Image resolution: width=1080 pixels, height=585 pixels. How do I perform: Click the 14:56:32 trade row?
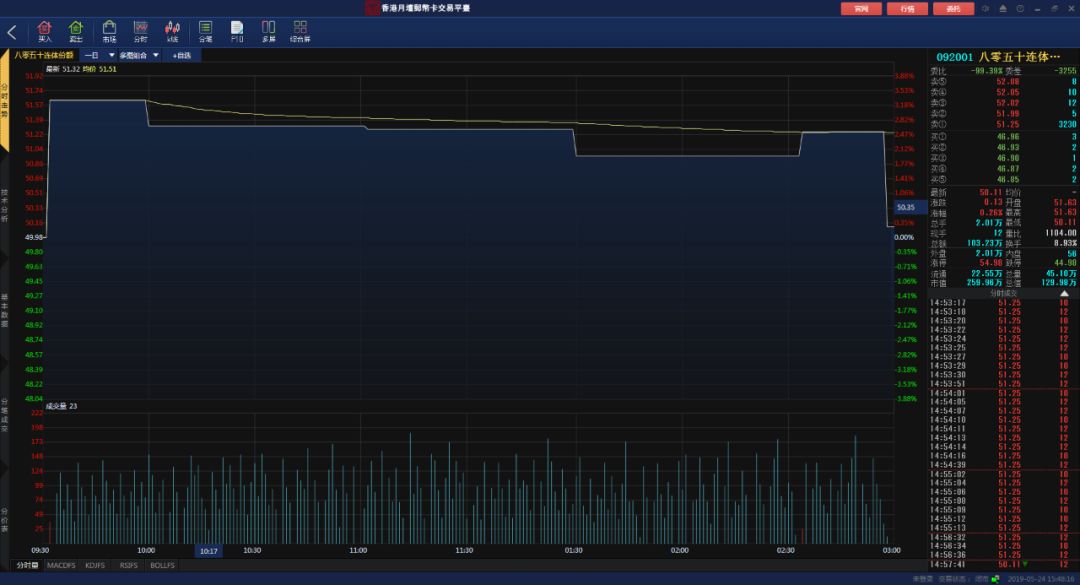(x=1003, y=537)
